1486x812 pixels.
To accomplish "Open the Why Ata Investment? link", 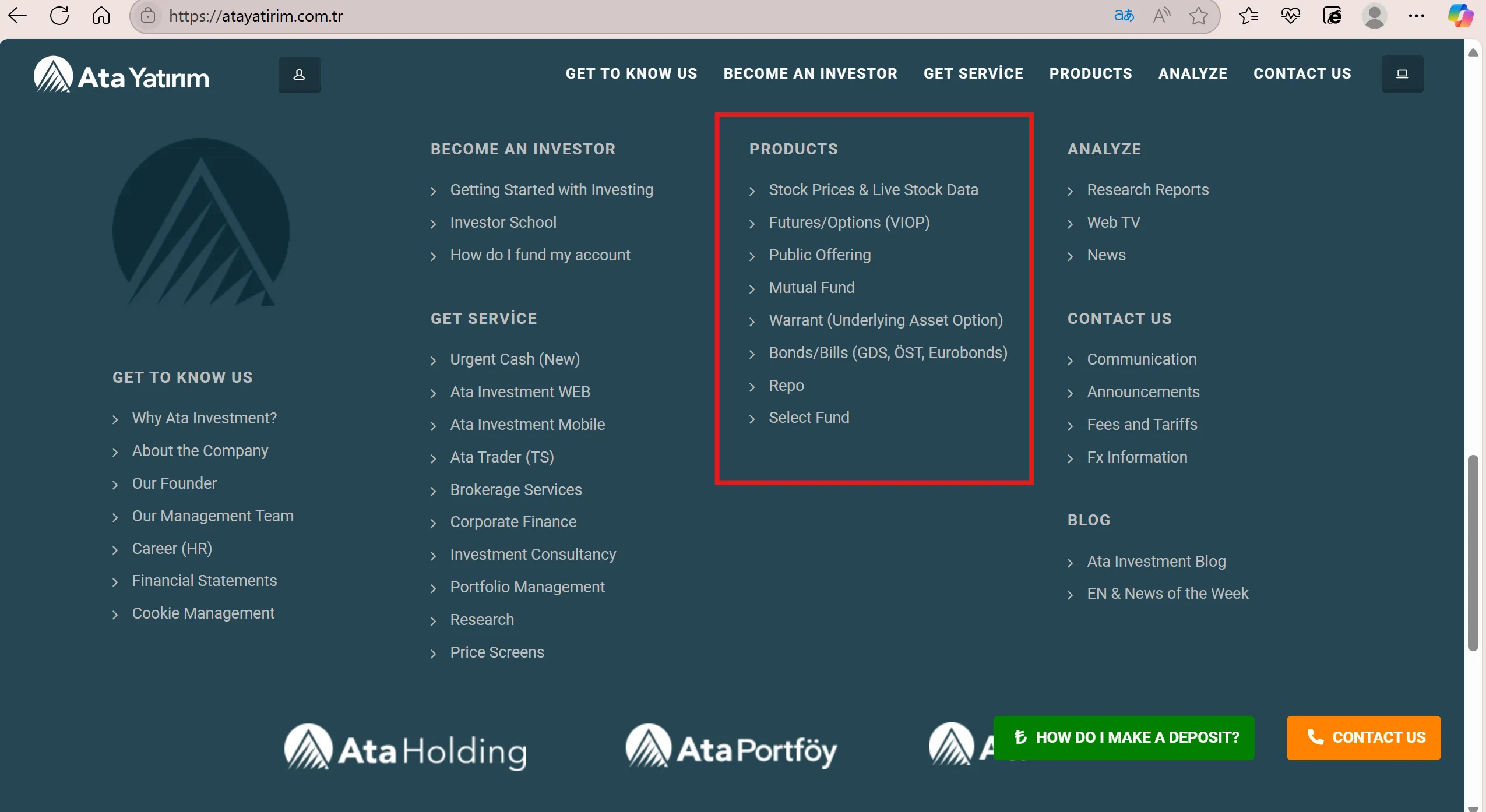I will [x=204, y=418].
